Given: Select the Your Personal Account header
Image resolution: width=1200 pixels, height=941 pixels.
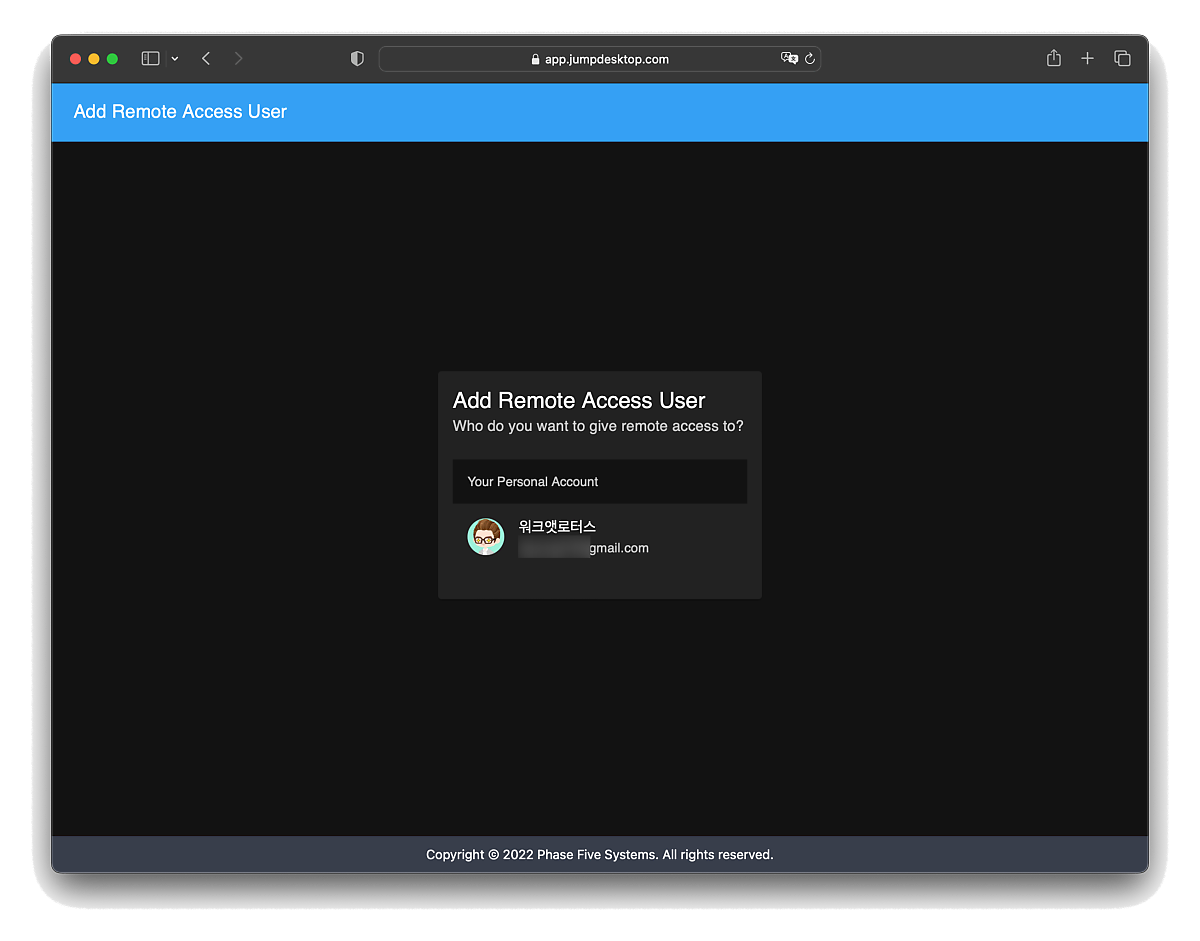Looking at the screenshot, I should pos(600,481).
